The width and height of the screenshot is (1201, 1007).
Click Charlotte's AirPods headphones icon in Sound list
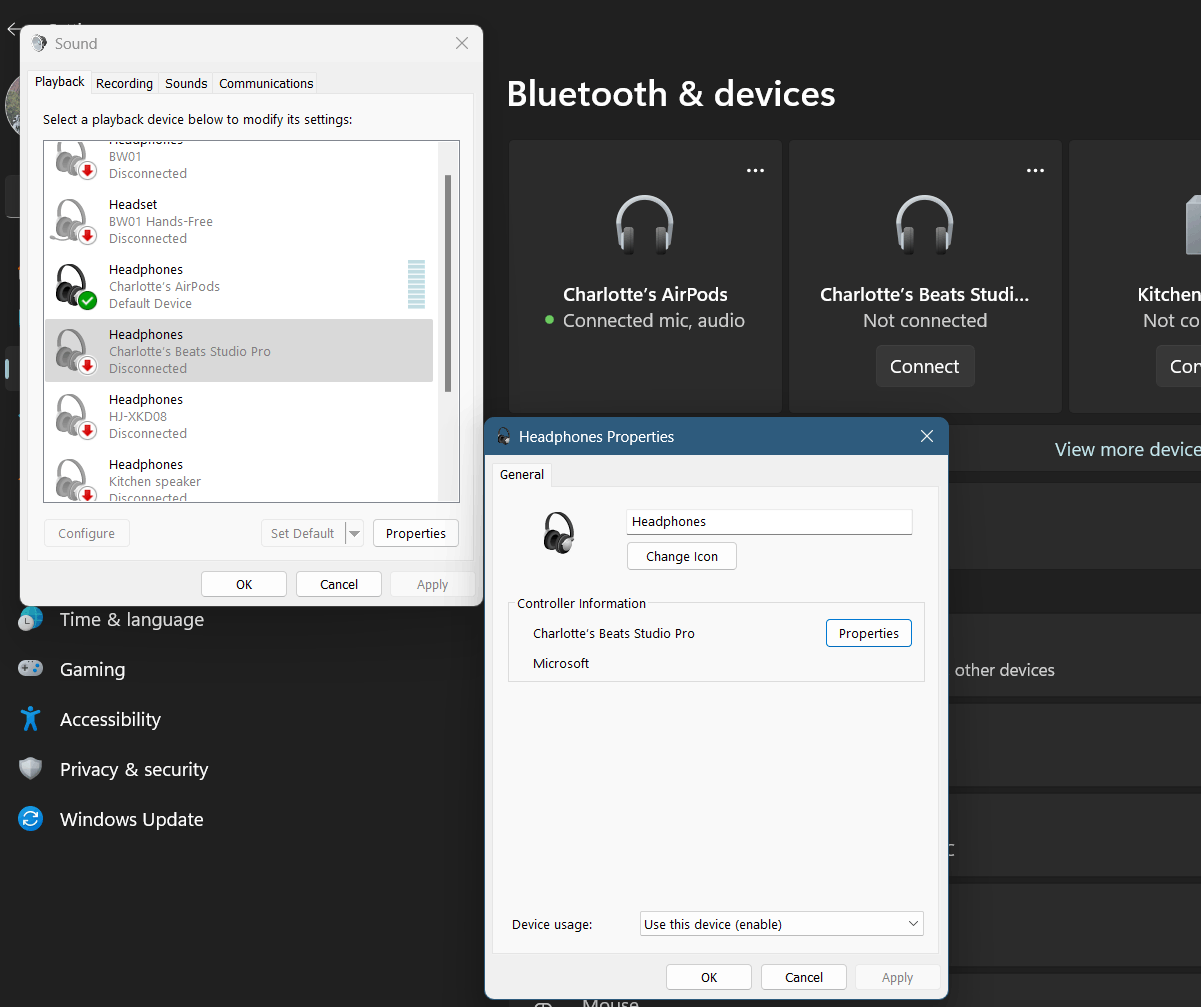click(x=74, y=287)
